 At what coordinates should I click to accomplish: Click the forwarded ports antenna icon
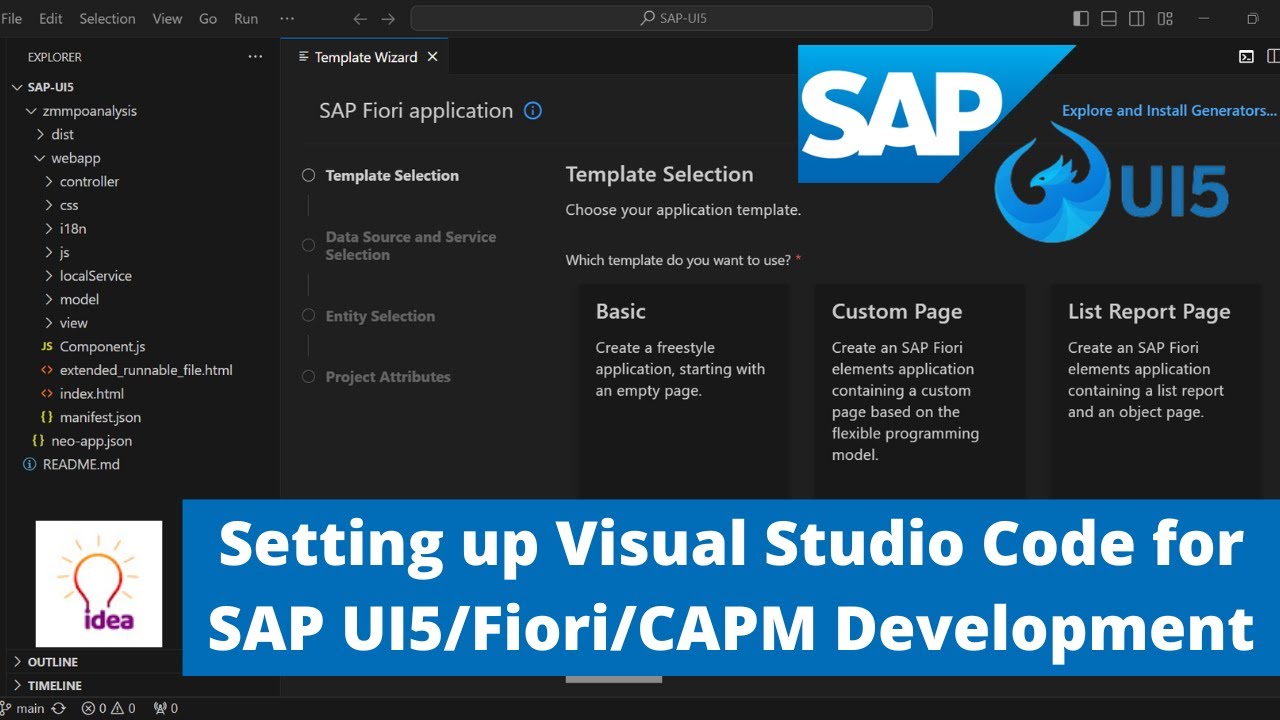click(x=166, y=708)
